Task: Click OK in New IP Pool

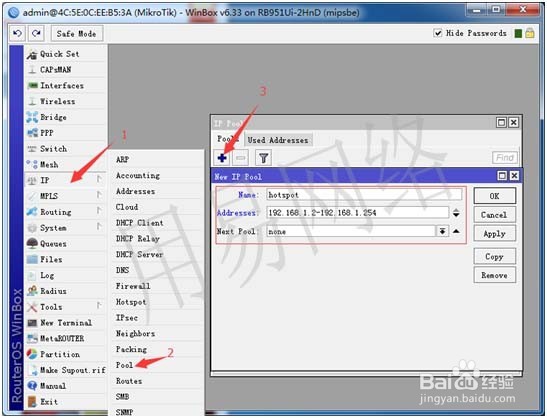Action: (495, 196)
